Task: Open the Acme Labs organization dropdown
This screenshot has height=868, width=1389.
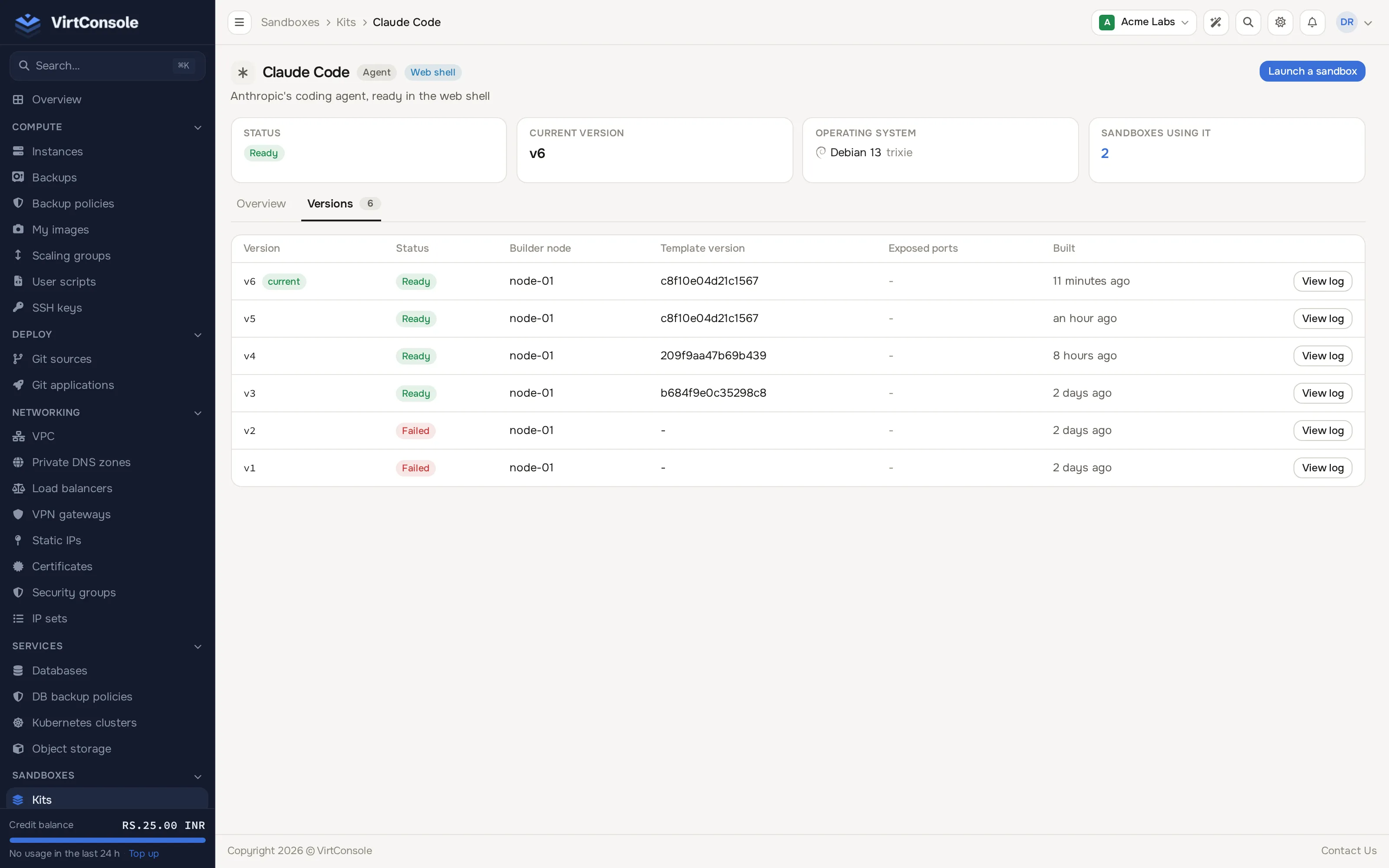Action: (x=1143, y=23)
